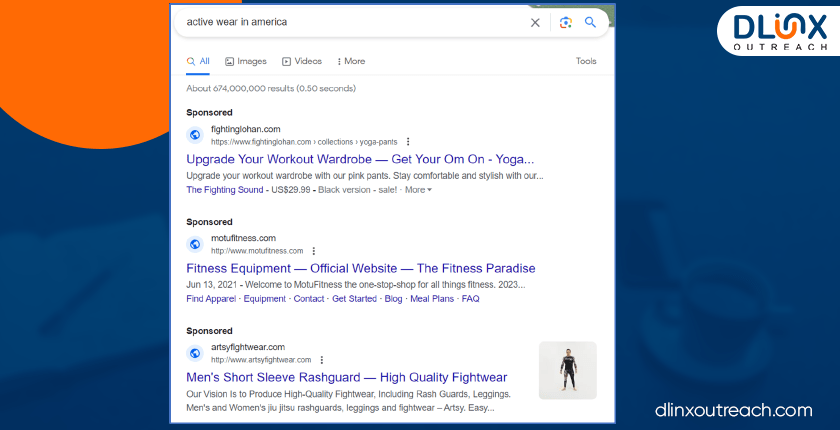The width and height of the screenshot is (840, 430).
Task: Click the 'Black version - sale!' text
Action: [x=358, y=190]
